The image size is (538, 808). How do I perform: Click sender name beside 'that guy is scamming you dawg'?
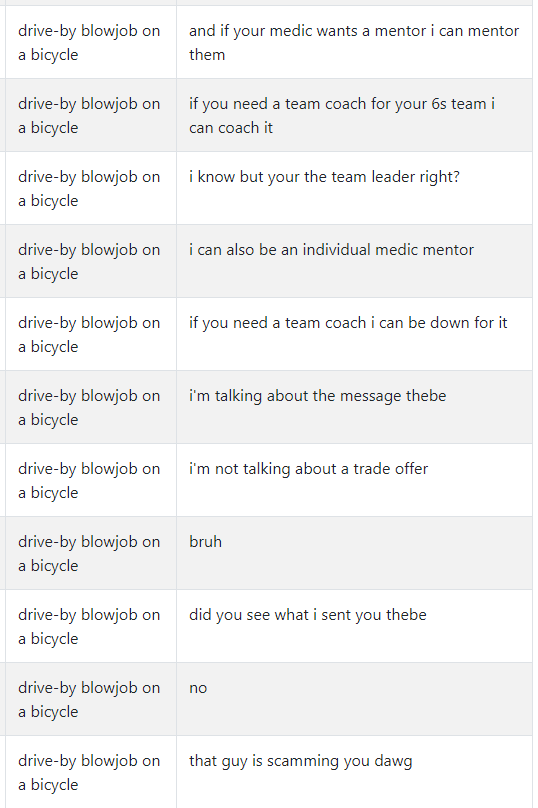click(89, 772)
